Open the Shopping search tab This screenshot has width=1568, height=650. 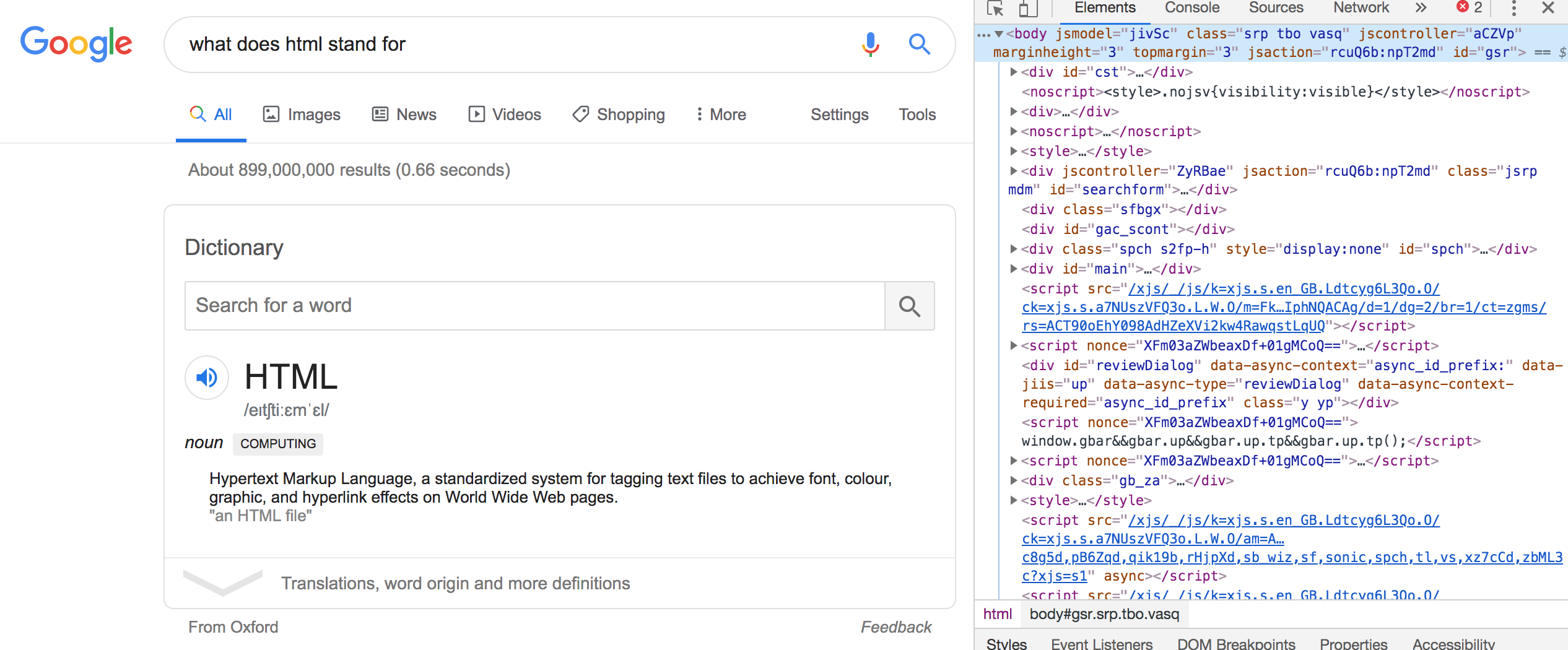[619, 115]
